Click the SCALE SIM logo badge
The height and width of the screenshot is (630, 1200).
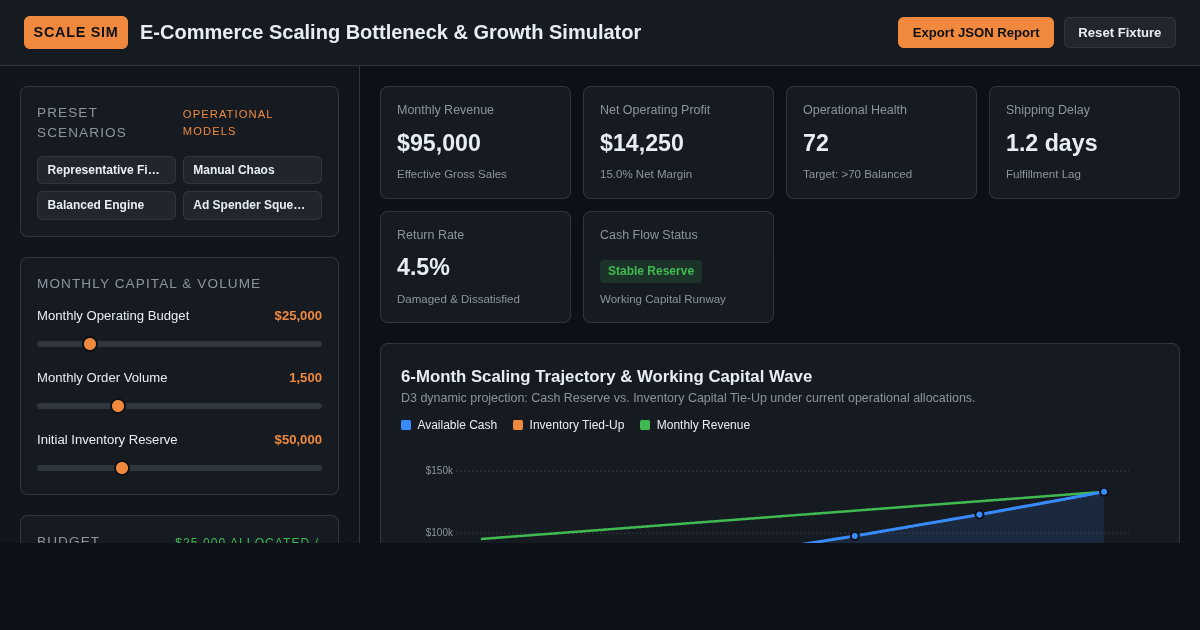pyautogui.click(x=76, y=32)
